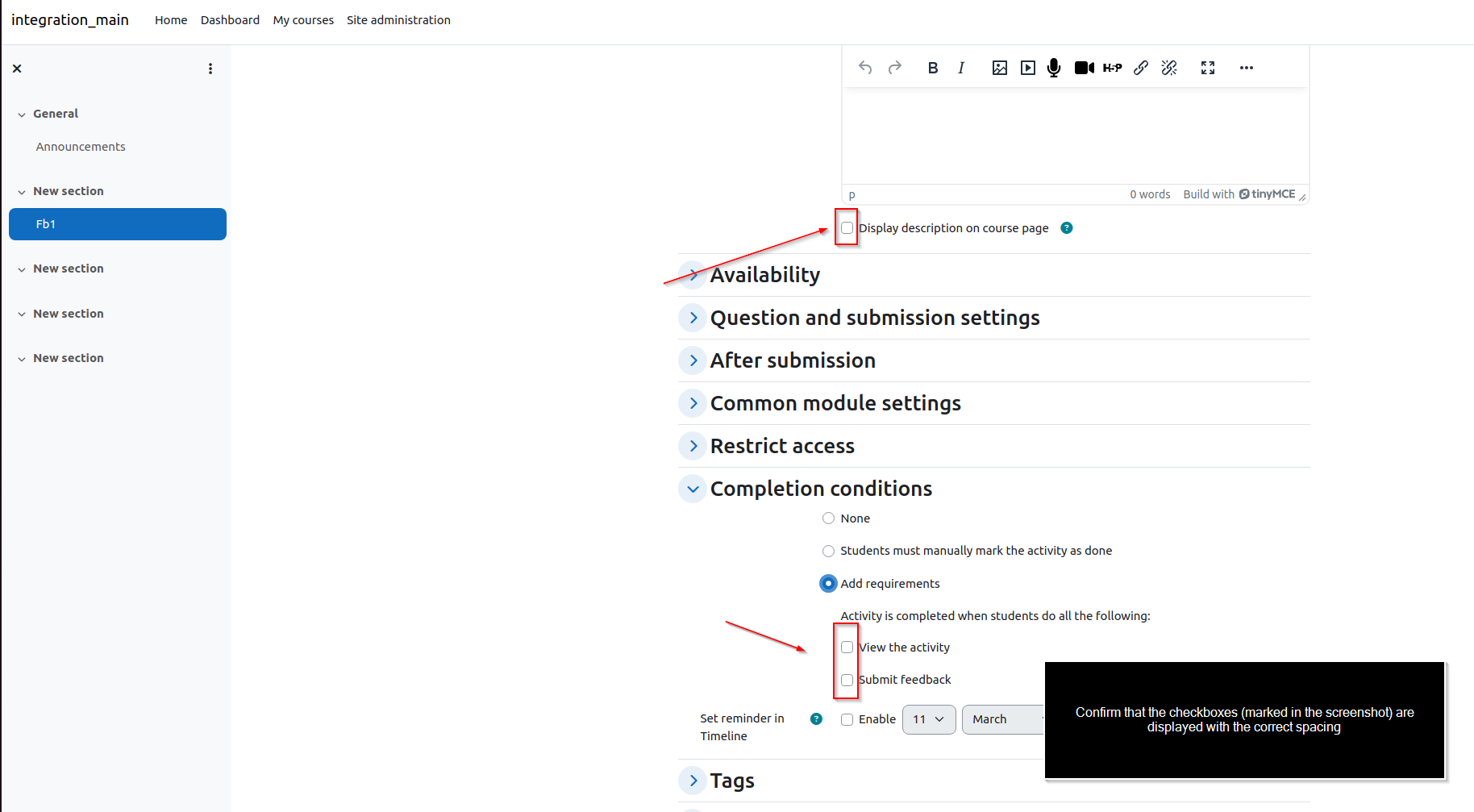1474x812 pixels.
Task: Click the 0 words counter
Action: pos(1150,194)
